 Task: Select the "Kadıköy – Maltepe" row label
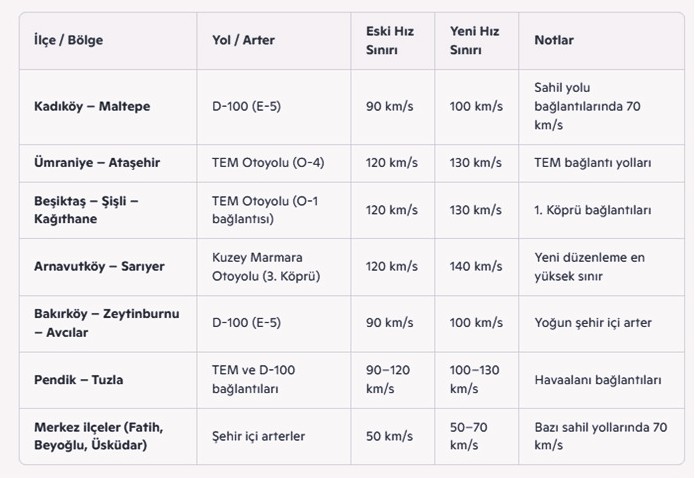(92, 106)
